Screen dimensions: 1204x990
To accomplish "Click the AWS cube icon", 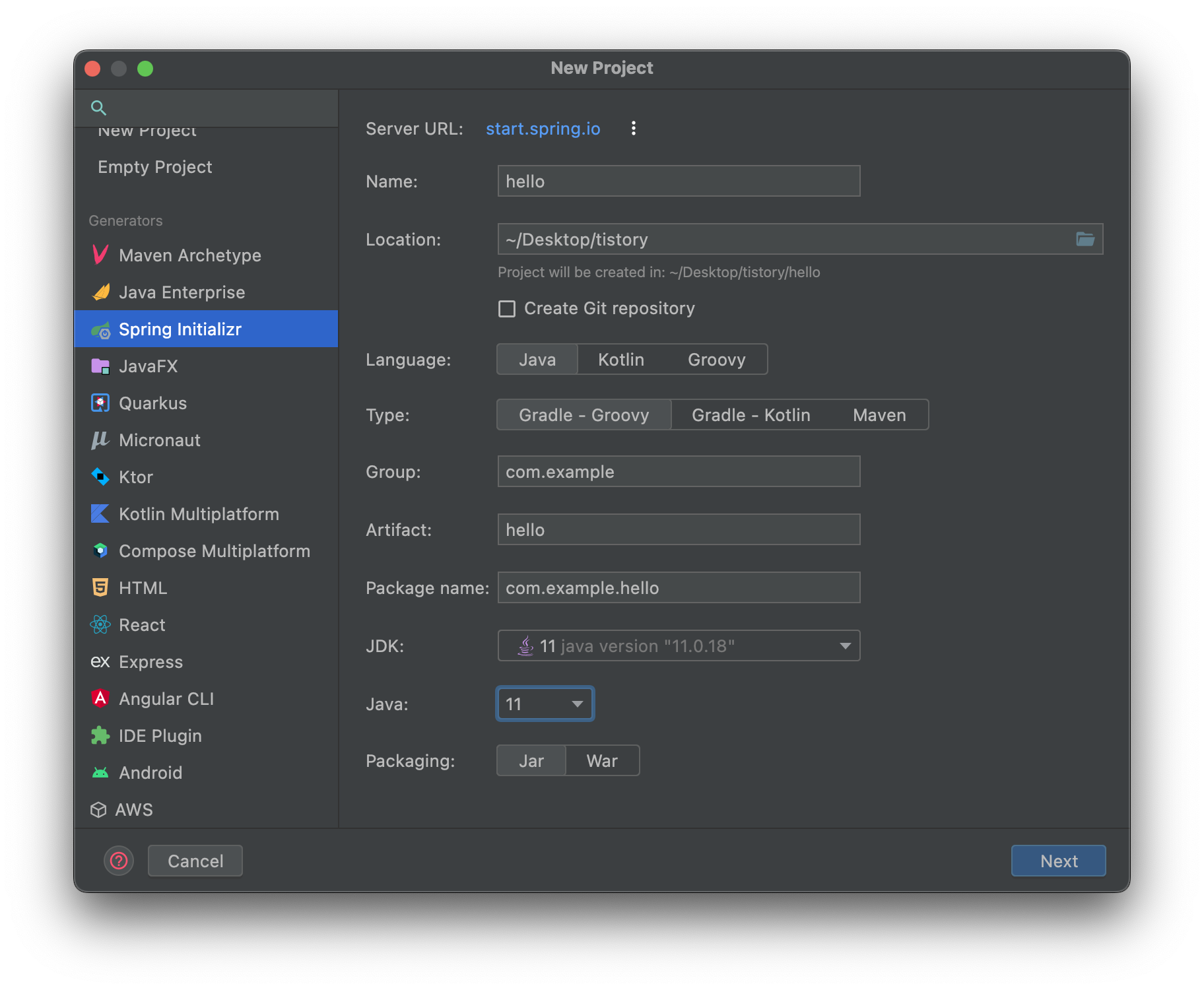I will click(98, 810).
